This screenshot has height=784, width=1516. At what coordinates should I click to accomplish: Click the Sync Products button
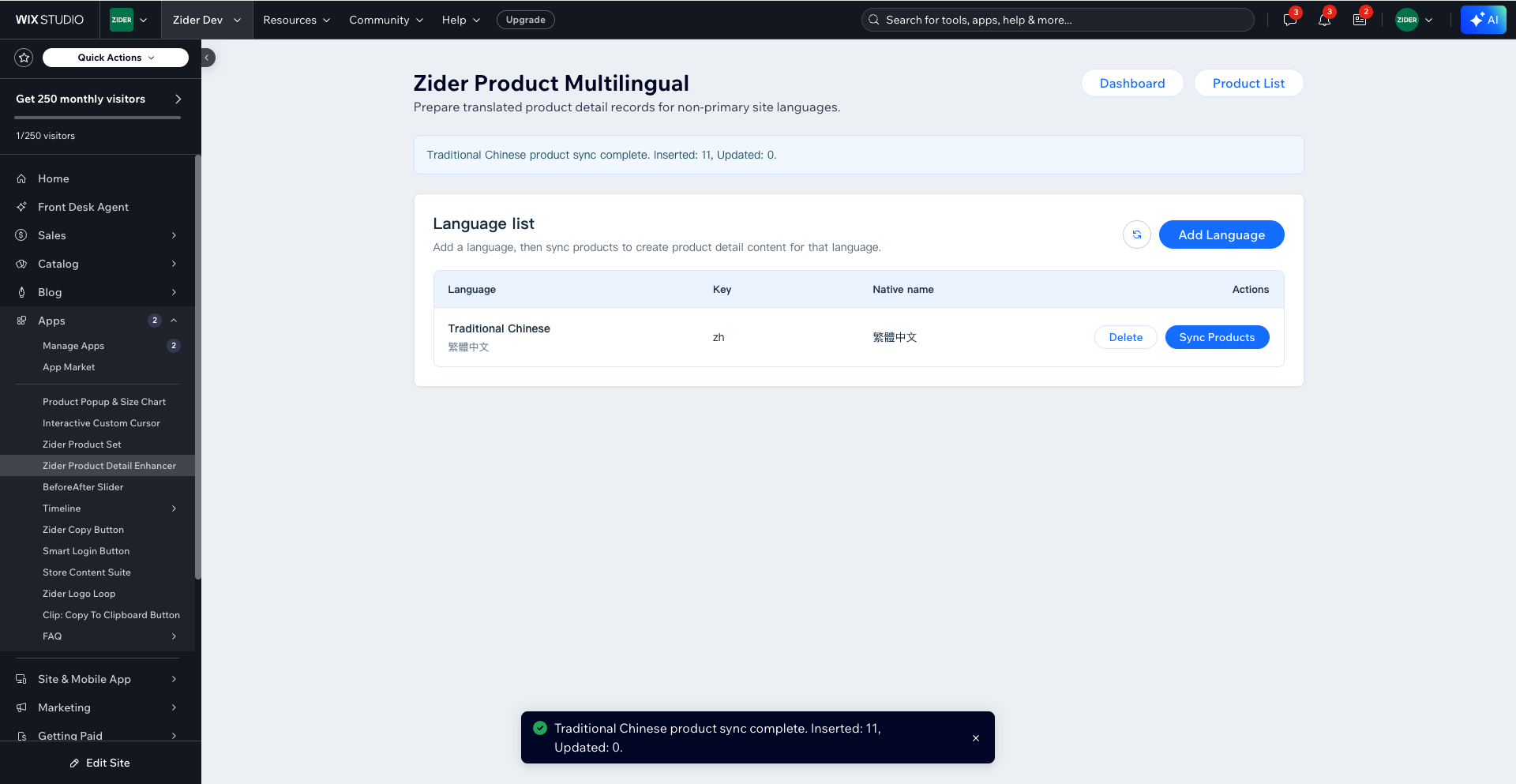point(1217,337)
